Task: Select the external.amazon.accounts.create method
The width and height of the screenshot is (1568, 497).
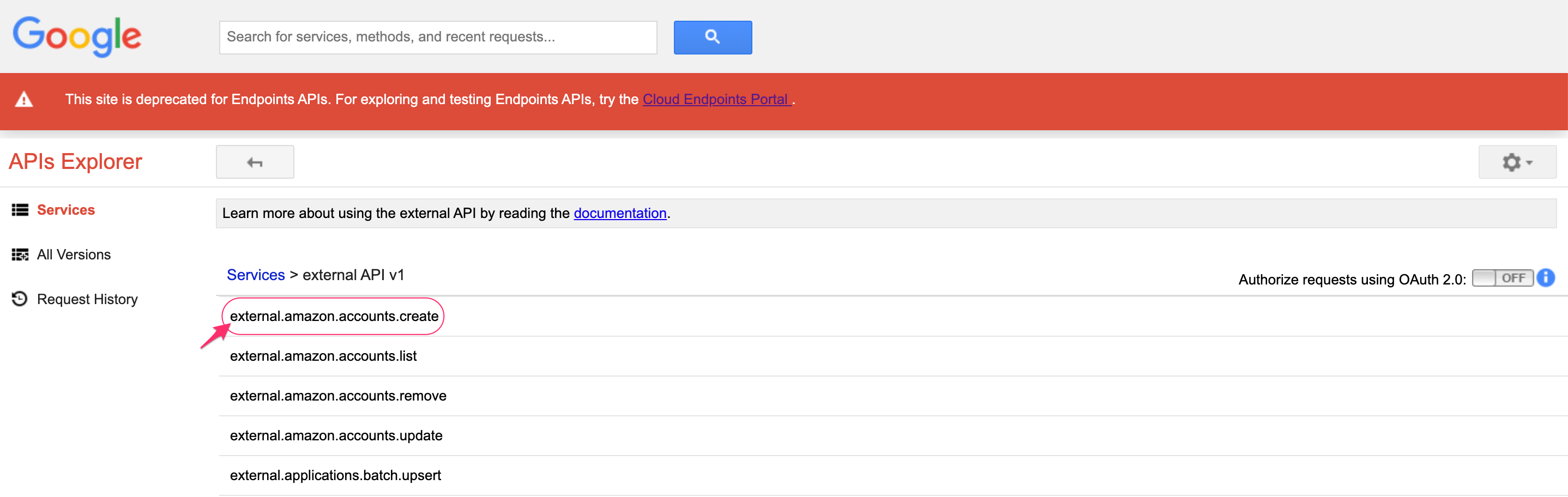Action: 334,316
